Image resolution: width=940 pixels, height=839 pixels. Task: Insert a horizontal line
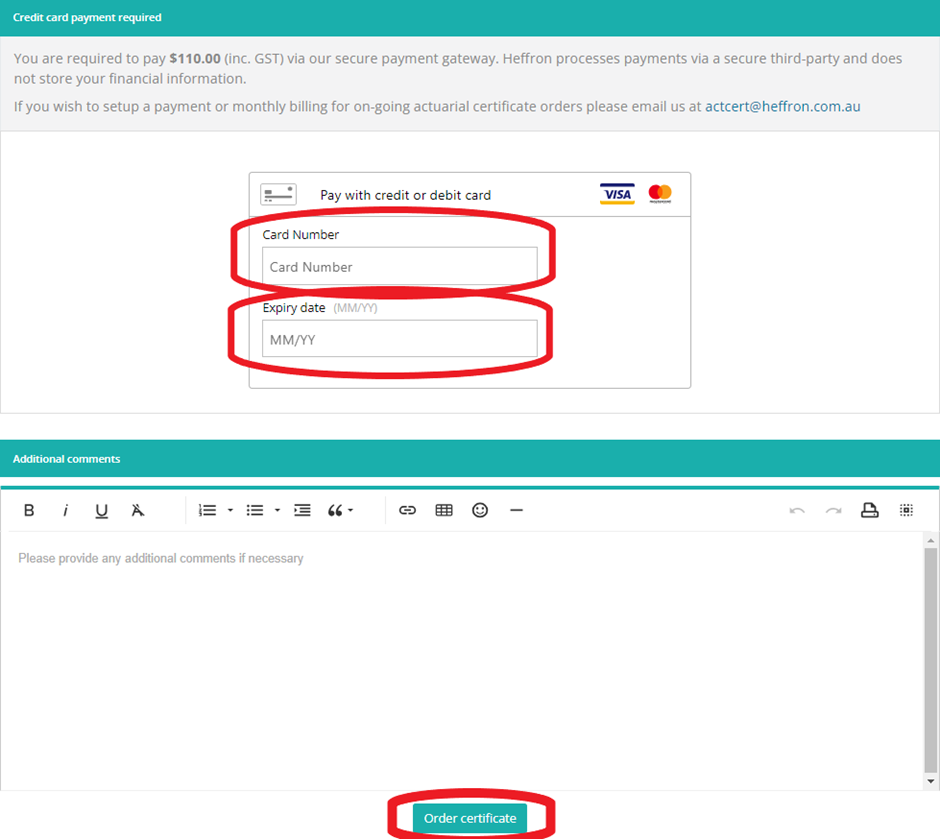(x=516, y=511)
